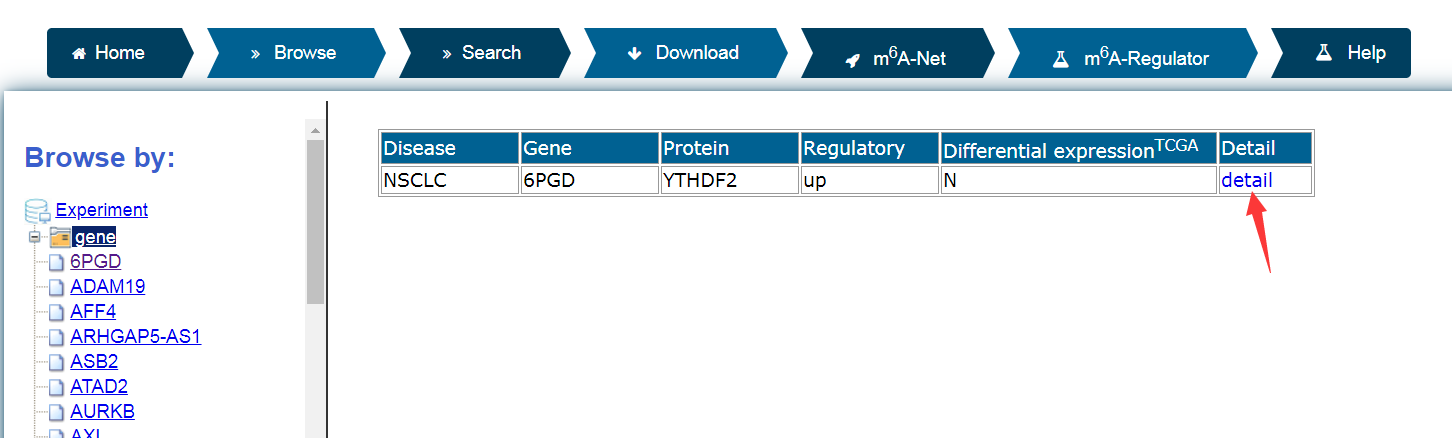Click the Home house icon
The height and width of the screenshot is (438, 1452).
tap(79, 54)
